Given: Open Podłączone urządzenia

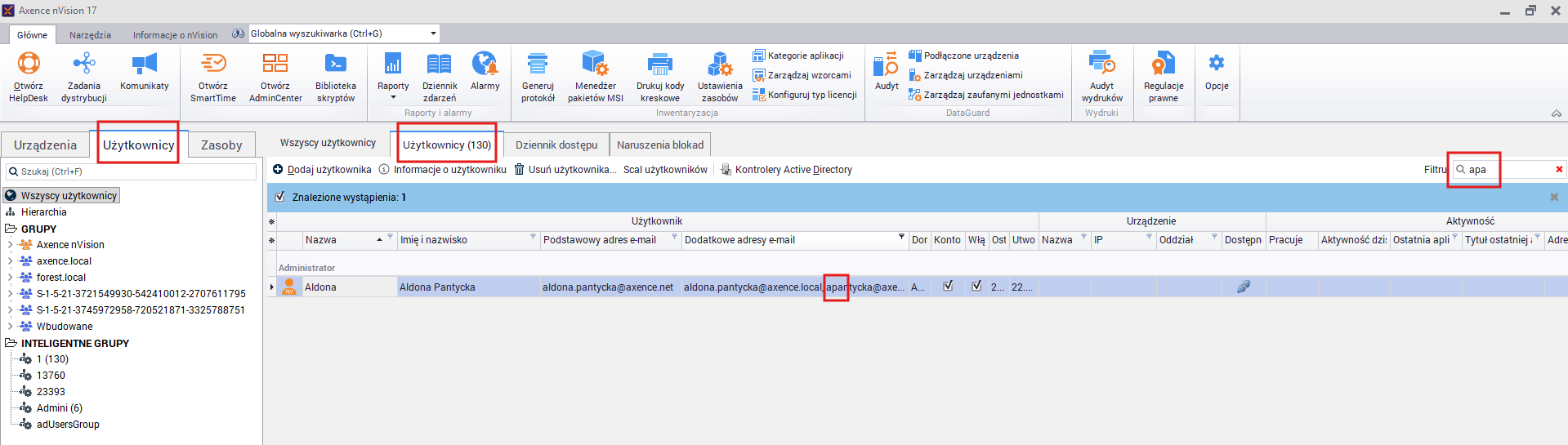Looking at the screenshot, I should (964, 56).
